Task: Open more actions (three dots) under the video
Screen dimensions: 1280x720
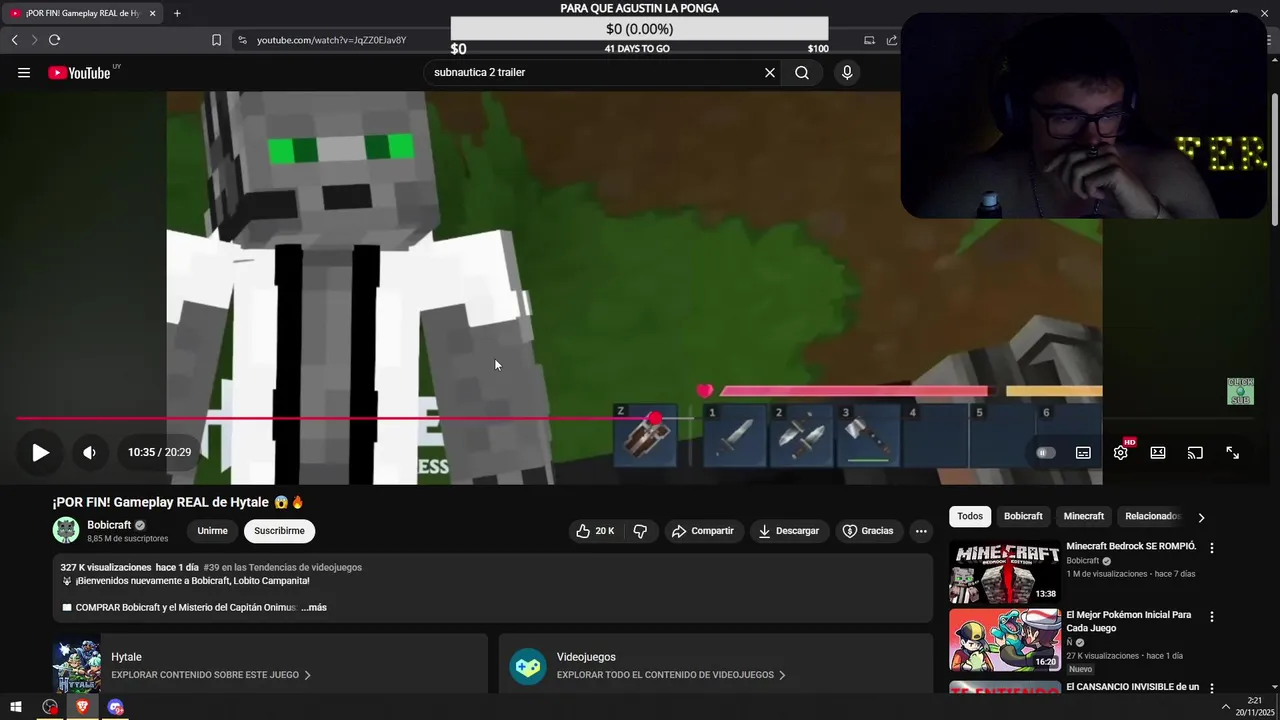Action: click(921, 531)
